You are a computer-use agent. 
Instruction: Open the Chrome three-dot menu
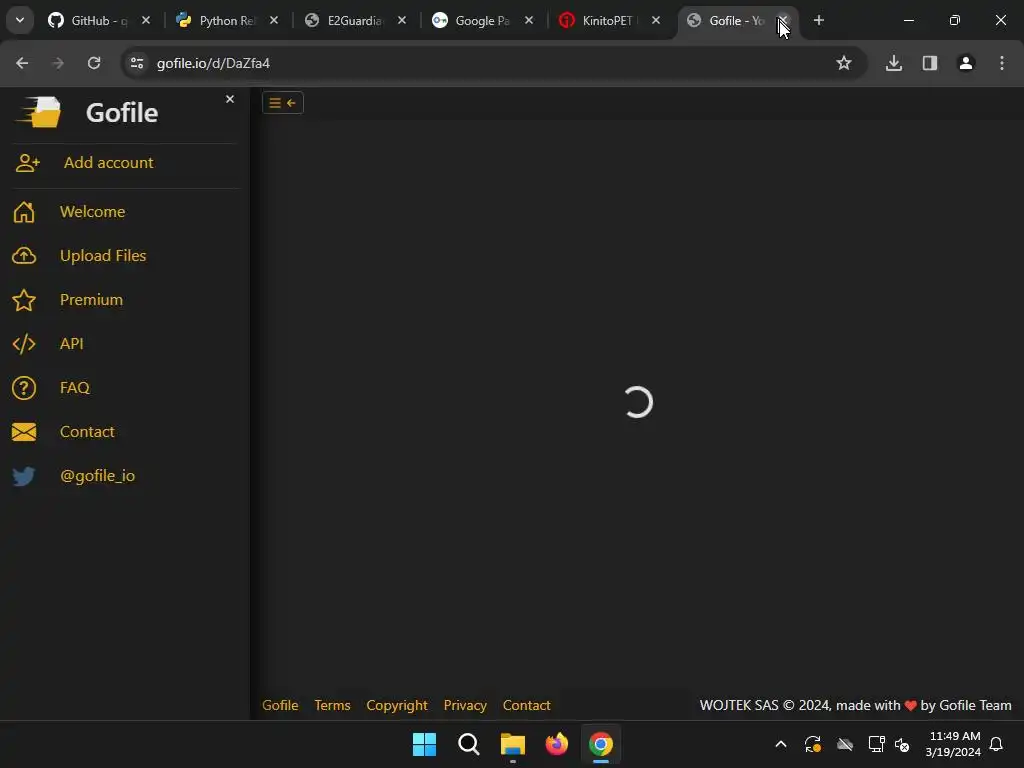[1002, 63]
